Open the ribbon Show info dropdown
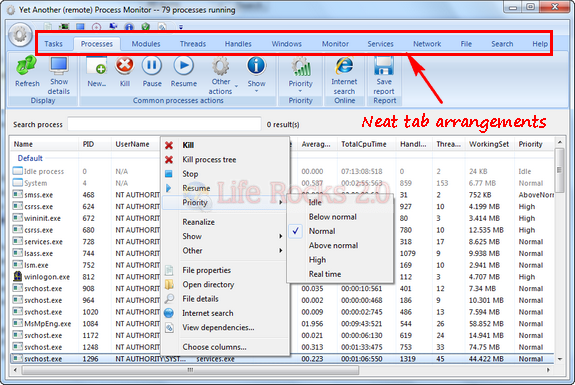 256,74
